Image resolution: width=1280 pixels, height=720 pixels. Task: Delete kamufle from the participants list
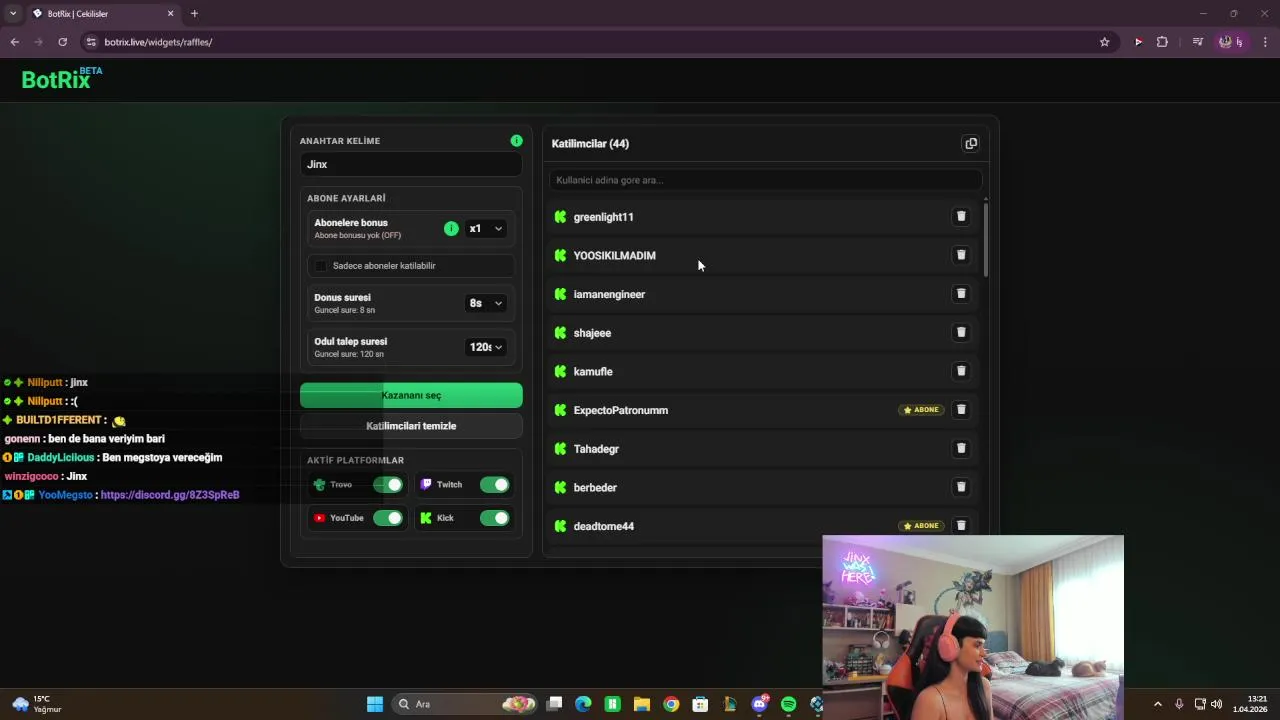click(x=961, y=371)
